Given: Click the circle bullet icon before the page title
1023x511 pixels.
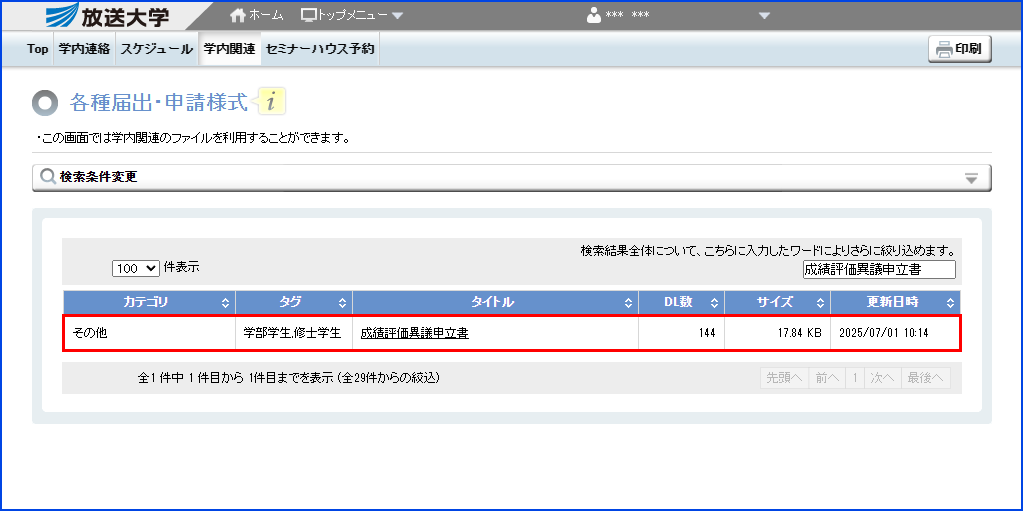Looking at the screenshot, I should tap(44, 103).
